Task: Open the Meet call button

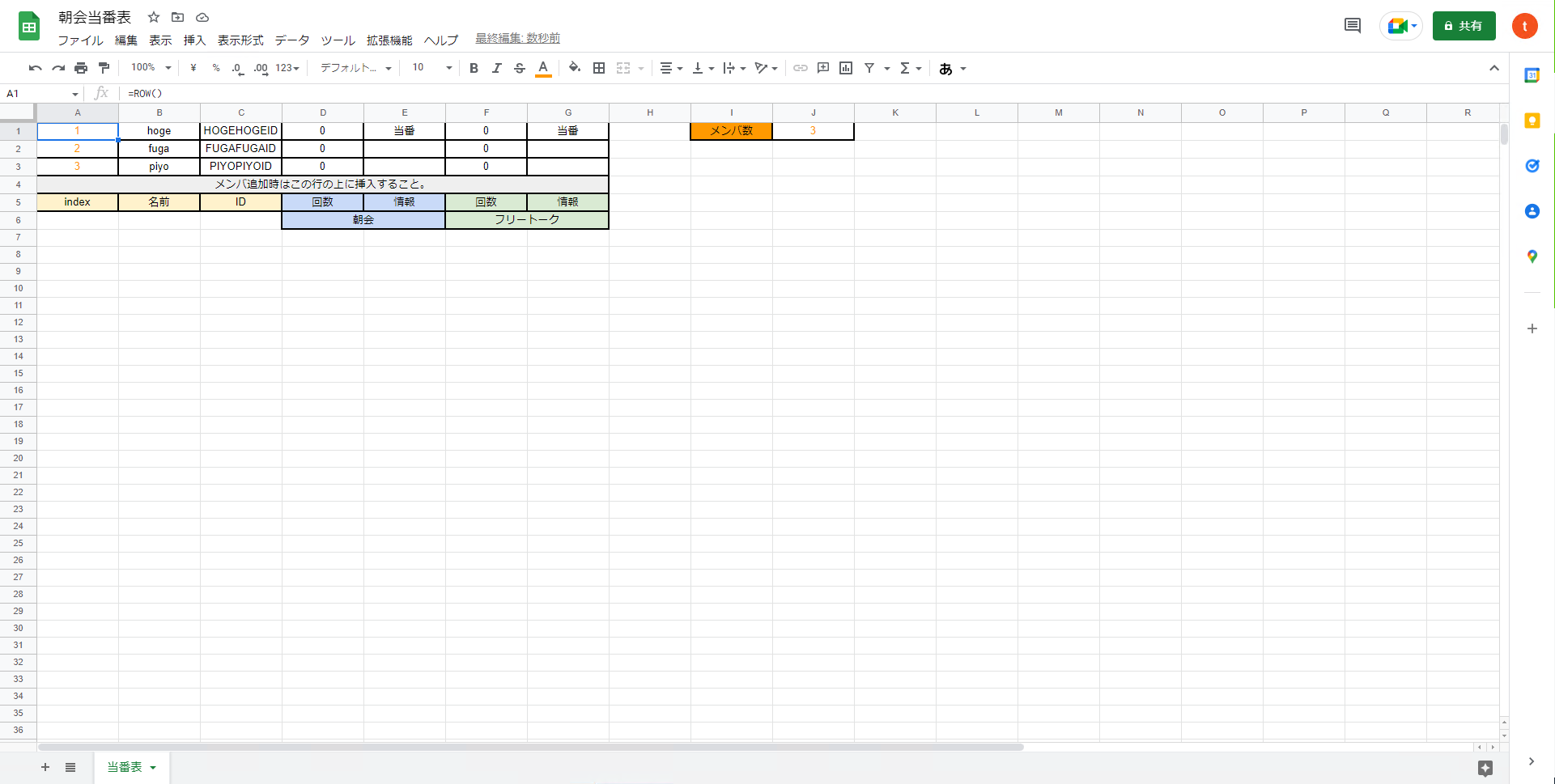Action: click(1401, 26)
